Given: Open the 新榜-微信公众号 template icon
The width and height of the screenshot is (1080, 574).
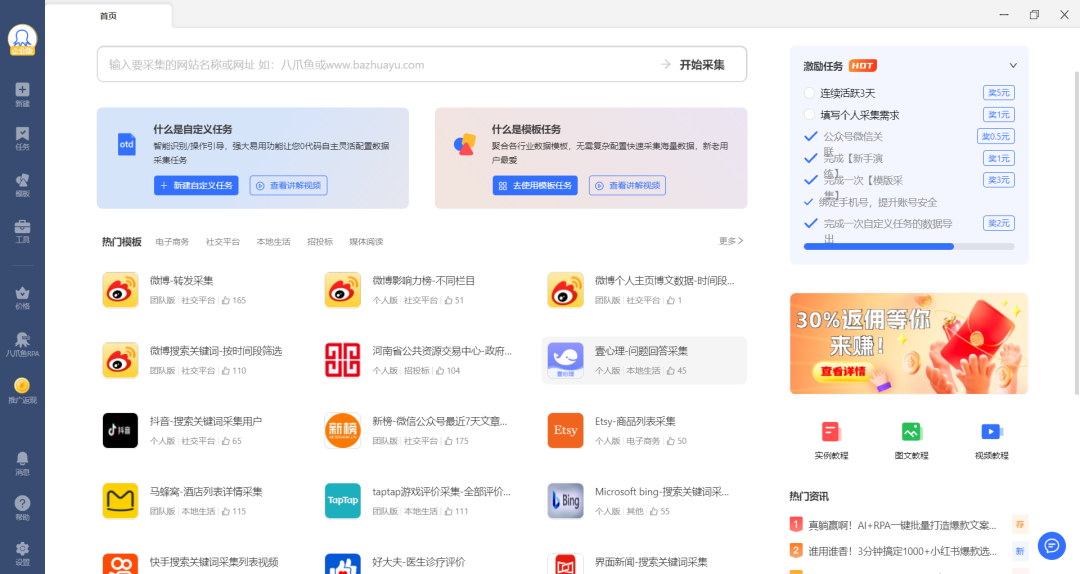Looking at the screenshot, I should click(x=342, y=430).
